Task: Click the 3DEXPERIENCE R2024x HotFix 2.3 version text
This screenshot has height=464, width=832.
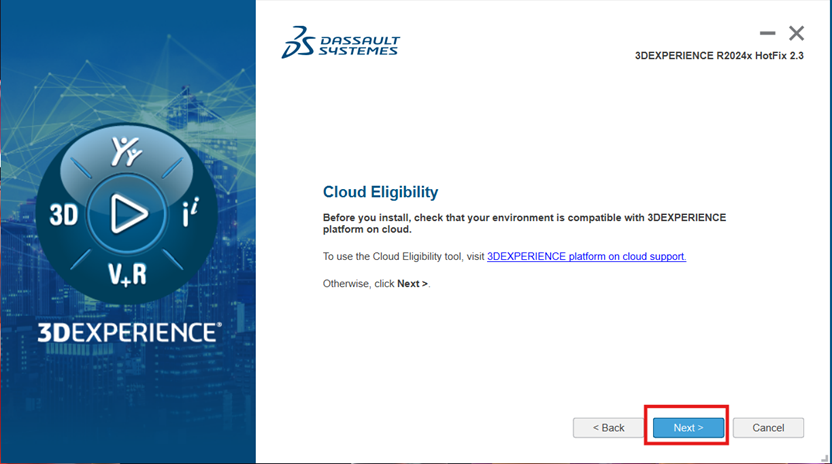Action: click(x=719, y=56)
